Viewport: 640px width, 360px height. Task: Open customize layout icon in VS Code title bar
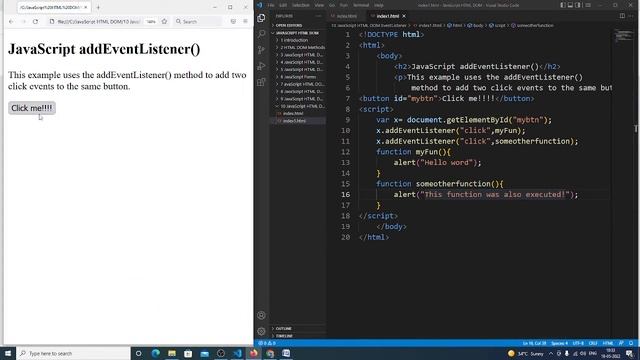[588, 5]
